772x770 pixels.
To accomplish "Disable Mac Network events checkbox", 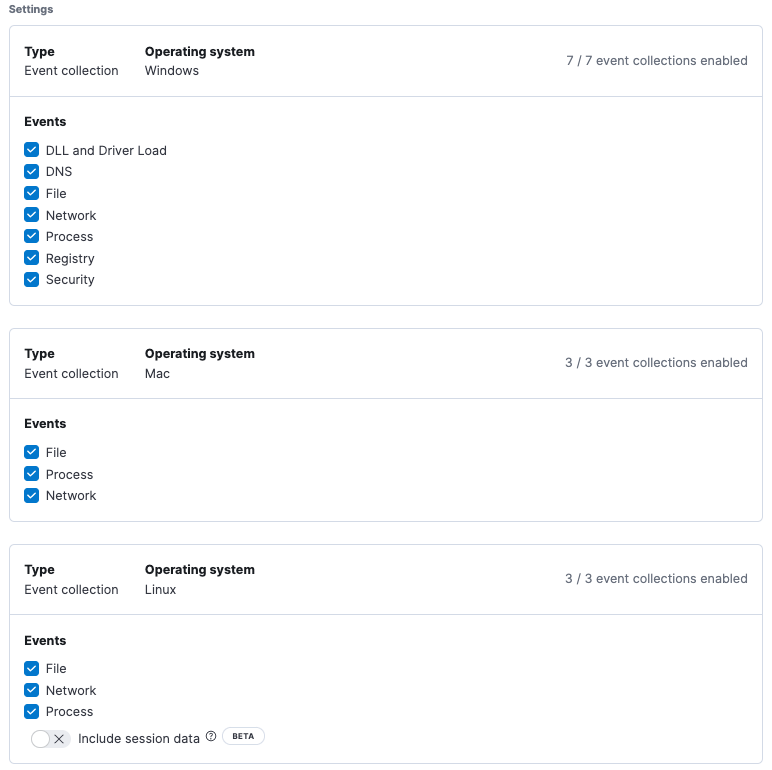I will [x=32, y=495].
